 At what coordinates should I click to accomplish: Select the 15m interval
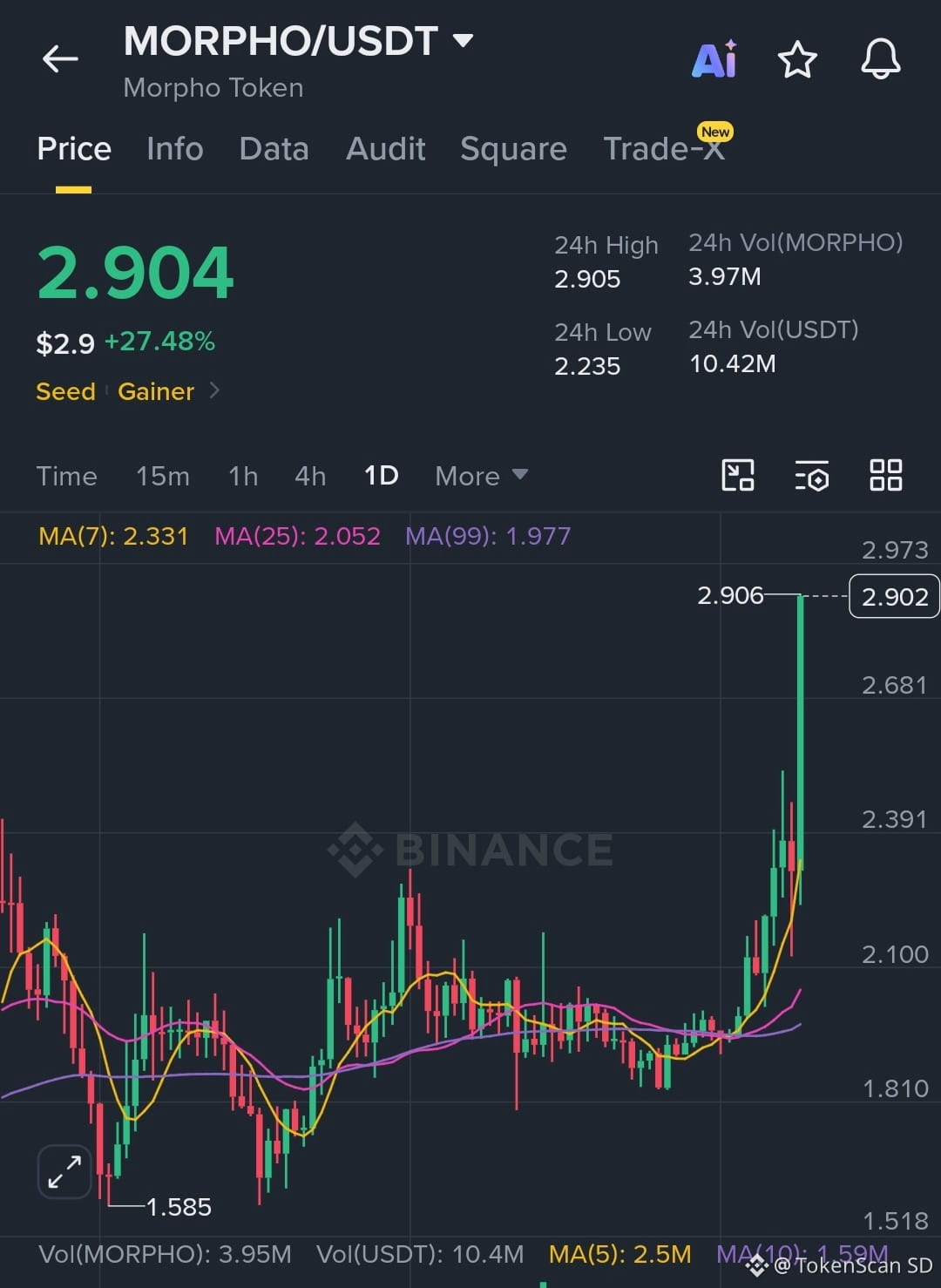pyautogui.click(x=163, y=476)
